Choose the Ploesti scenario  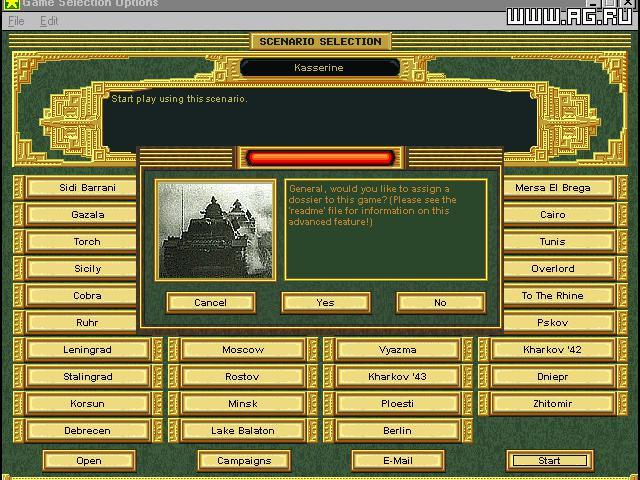click(398, 404)
